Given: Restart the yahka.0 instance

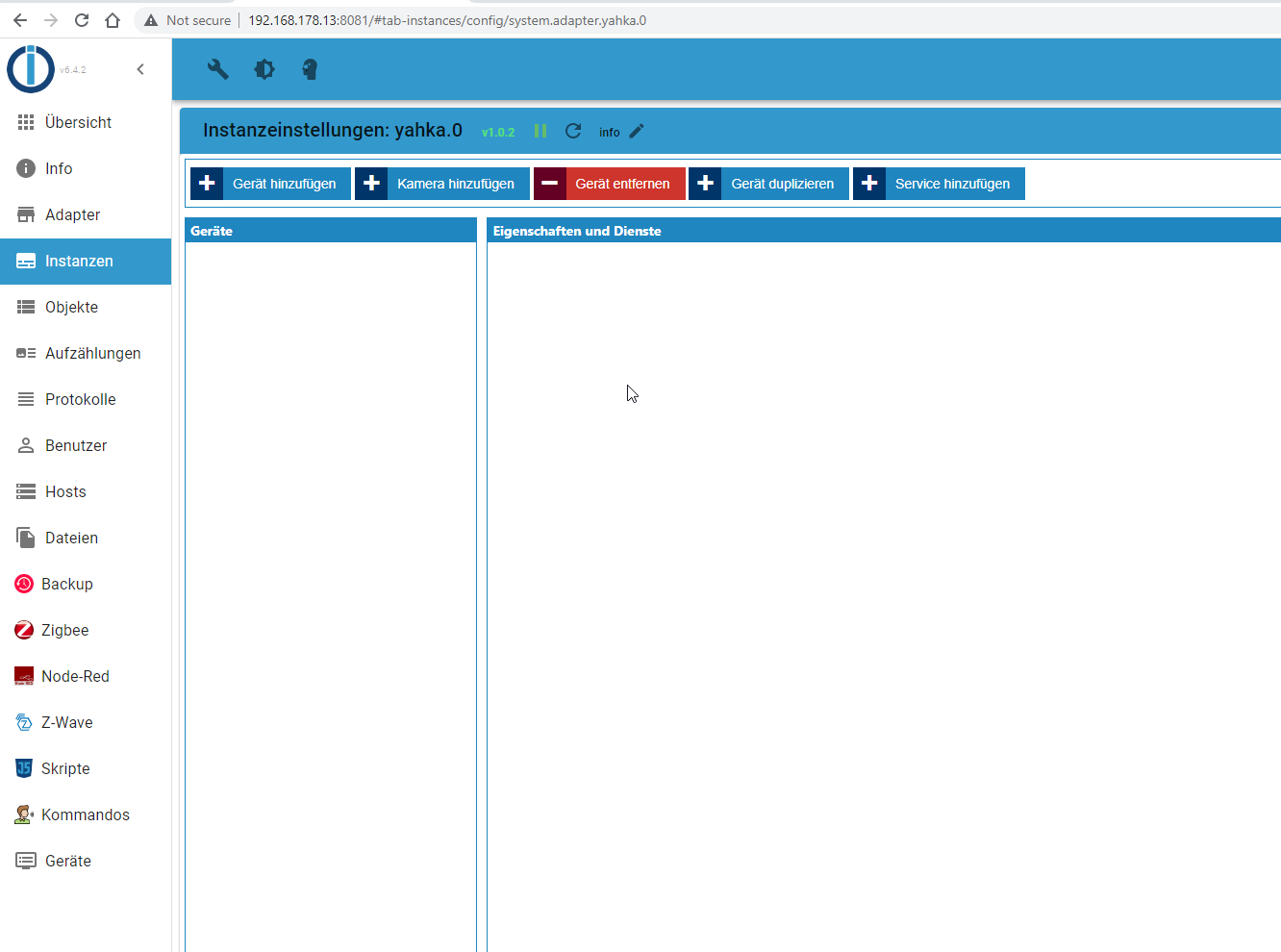Looking at the screenshot, I should tap(573, 131).
